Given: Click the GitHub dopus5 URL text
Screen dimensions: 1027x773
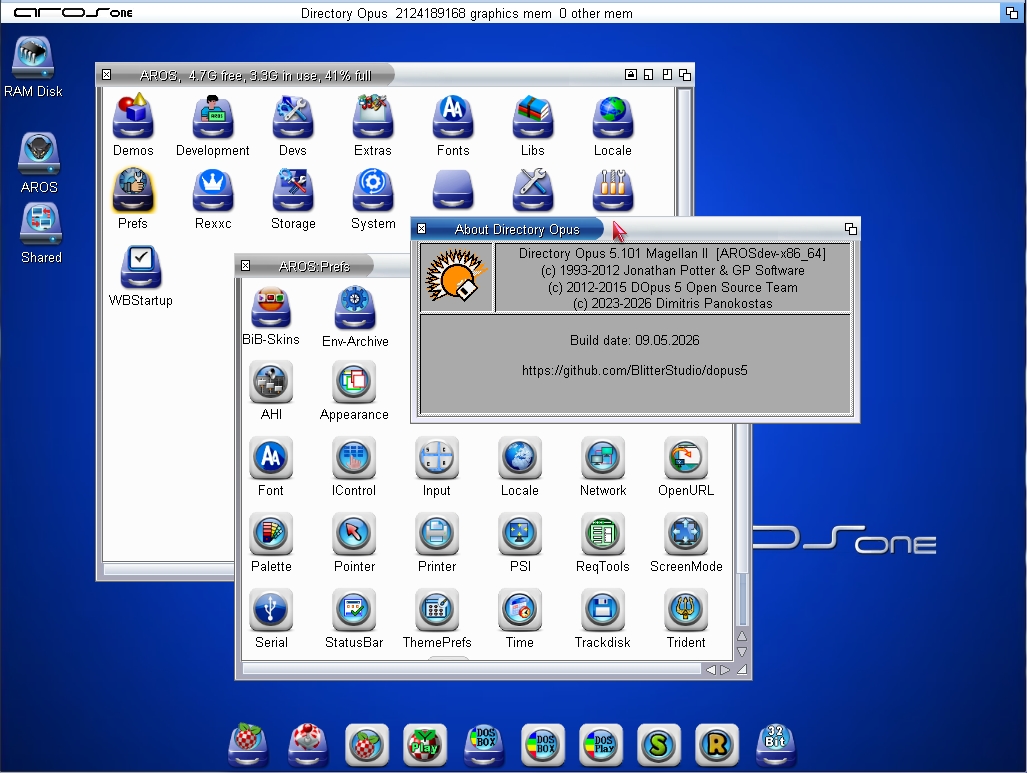Looking at the screenshot, I should point(634,370).
